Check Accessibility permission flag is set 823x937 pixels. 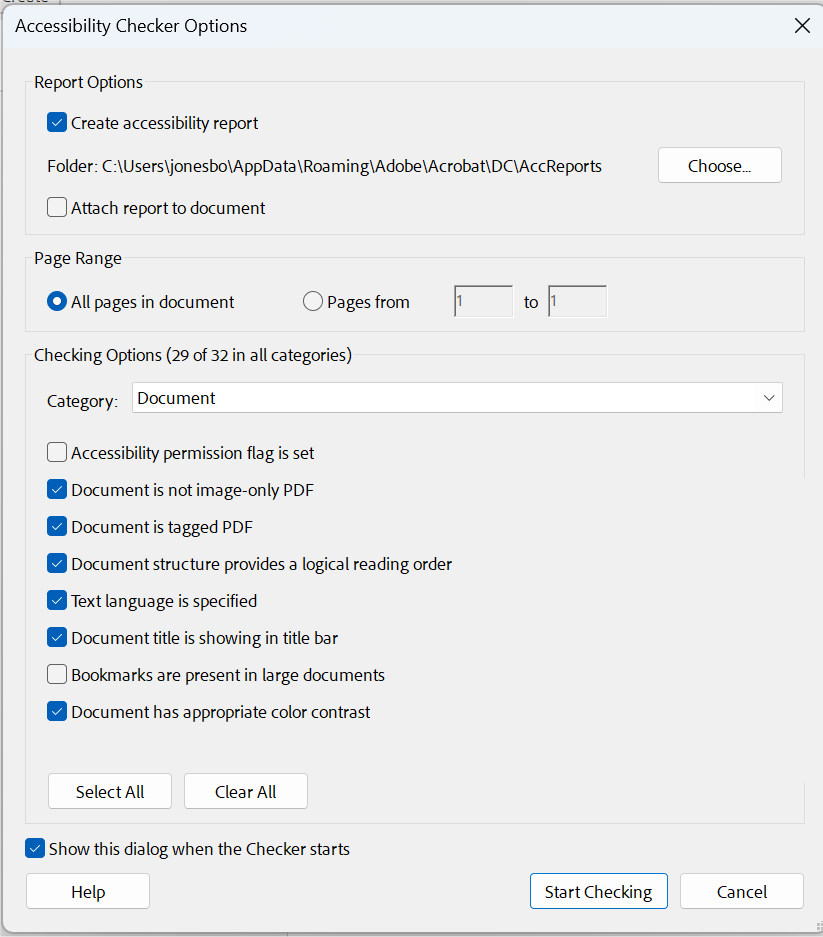click(57, 452)
